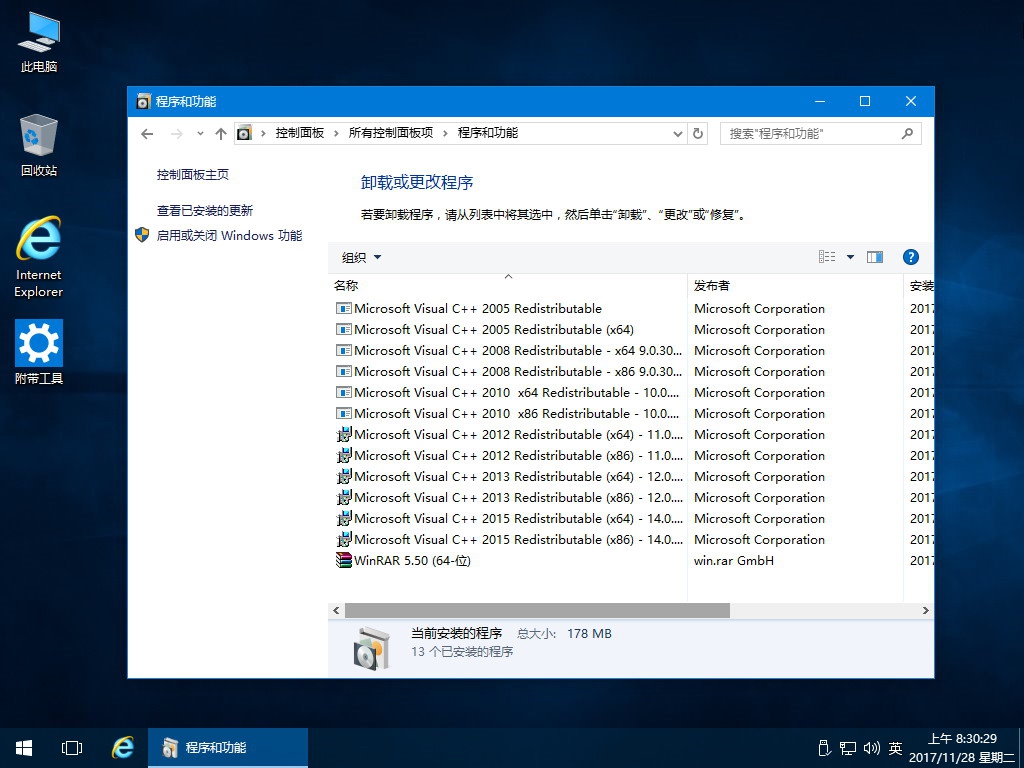Viewport: 1024px width, 768px height.
Task: Click the 程序和功能 title bar icon
Action: tap(143, 101)
